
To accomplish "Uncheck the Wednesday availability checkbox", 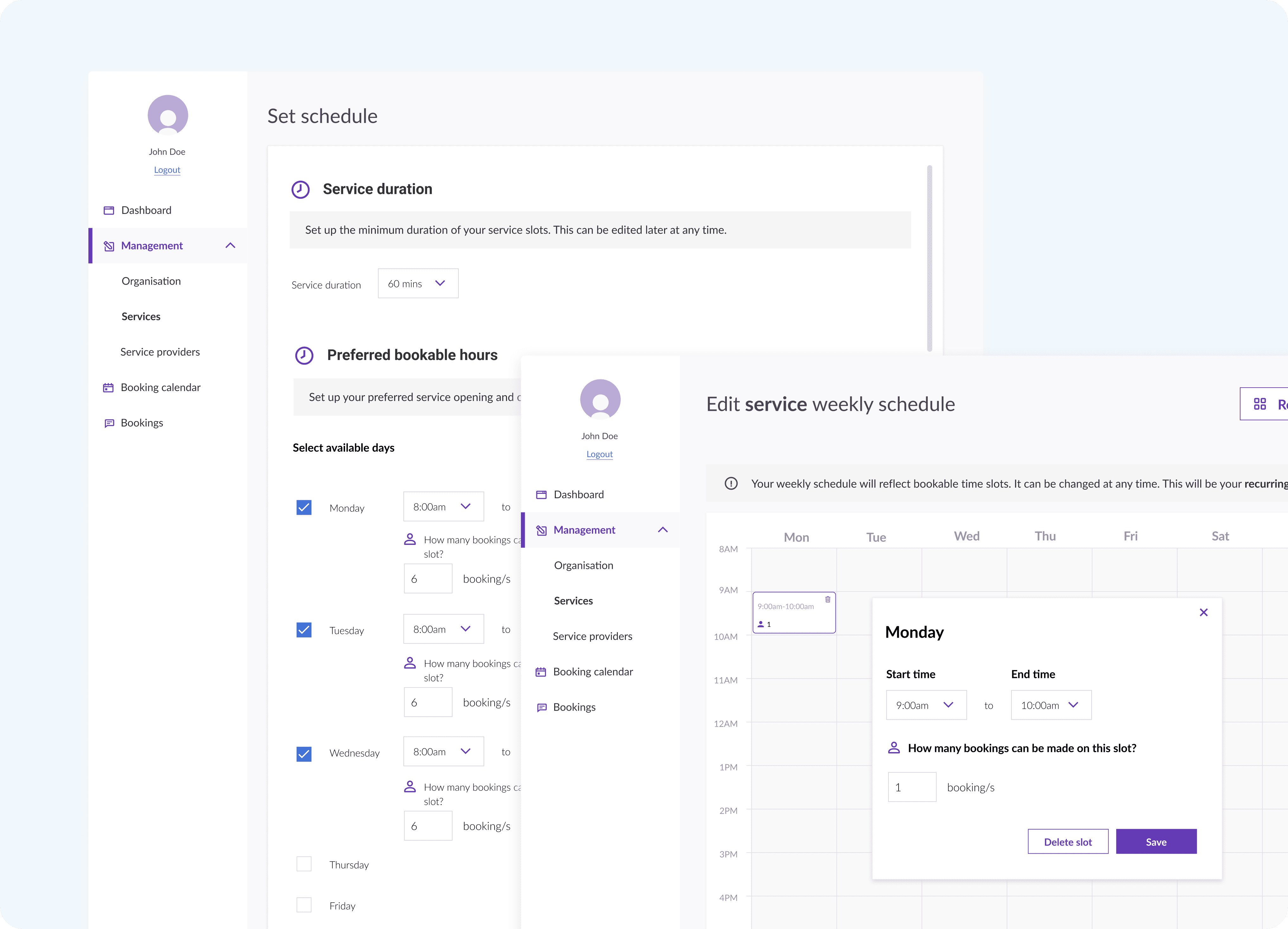I will pos(304,754).
